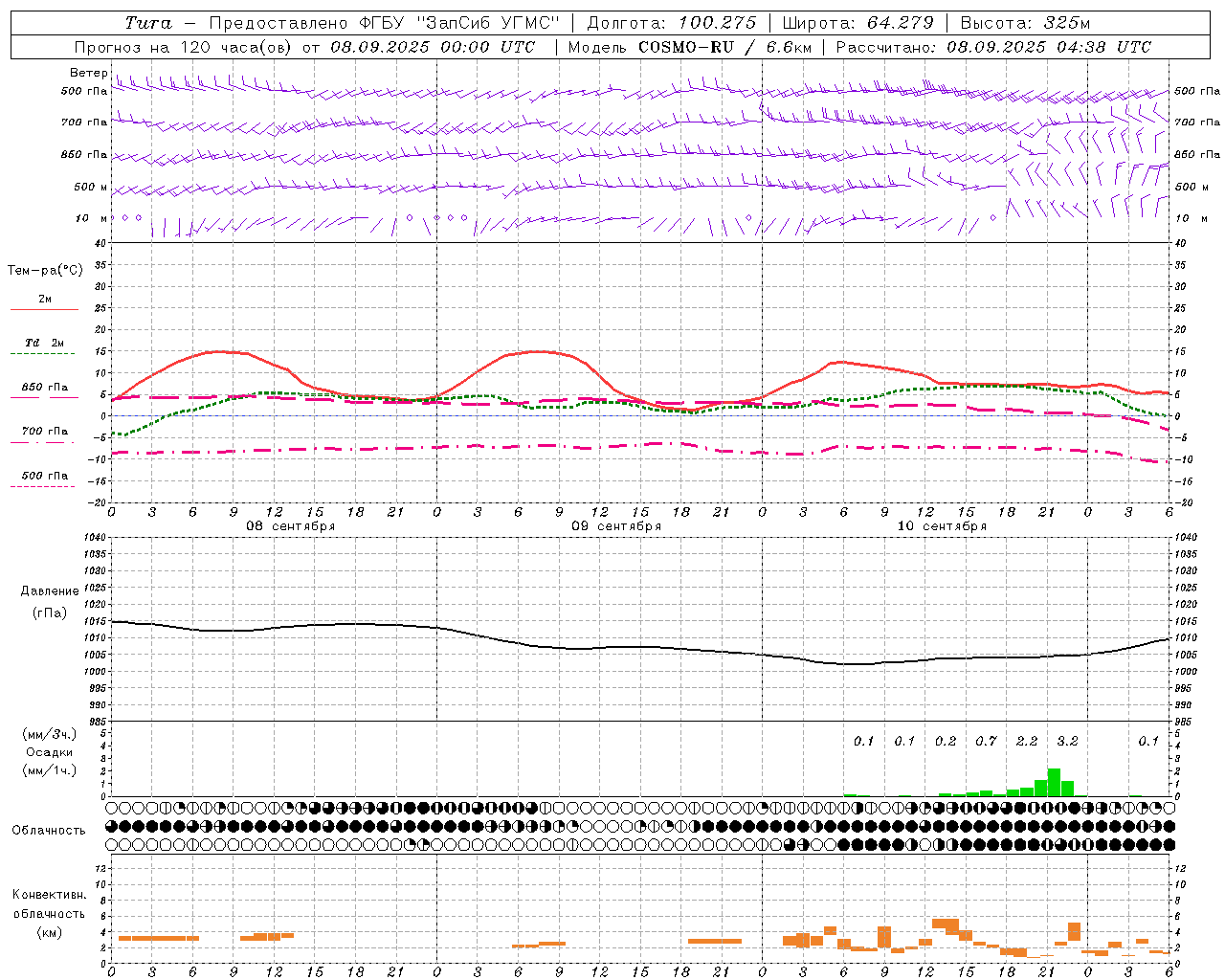Click the Конвективн. label
The height and width of the screenshot is (980, 1225).
point(49,895)
